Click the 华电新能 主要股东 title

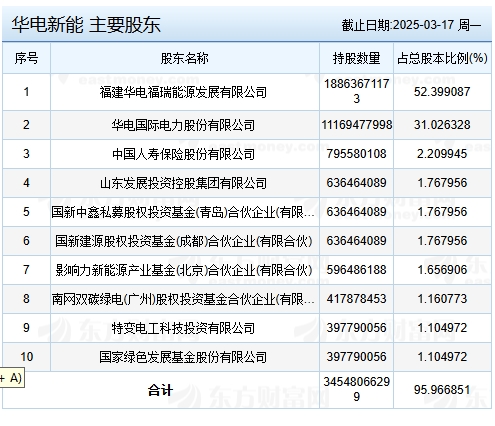click(x=86, y=24)
